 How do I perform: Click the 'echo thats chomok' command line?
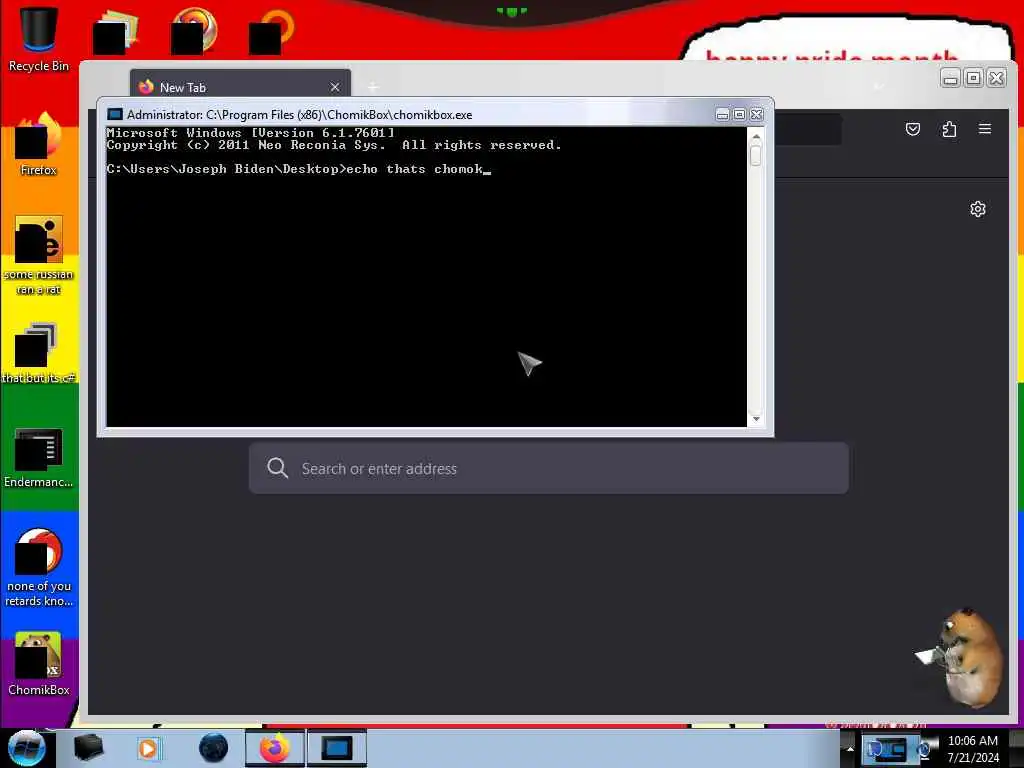point(298,169)
